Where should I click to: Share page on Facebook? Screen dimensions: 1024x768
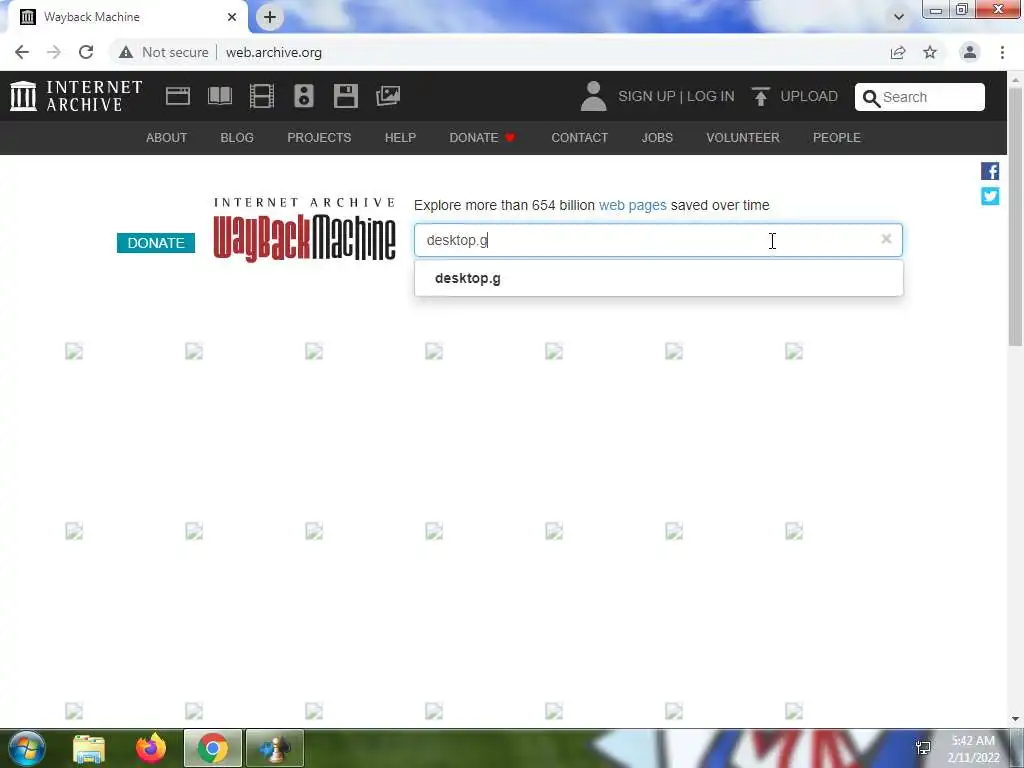pyautogui.click(x=990, y=171)
